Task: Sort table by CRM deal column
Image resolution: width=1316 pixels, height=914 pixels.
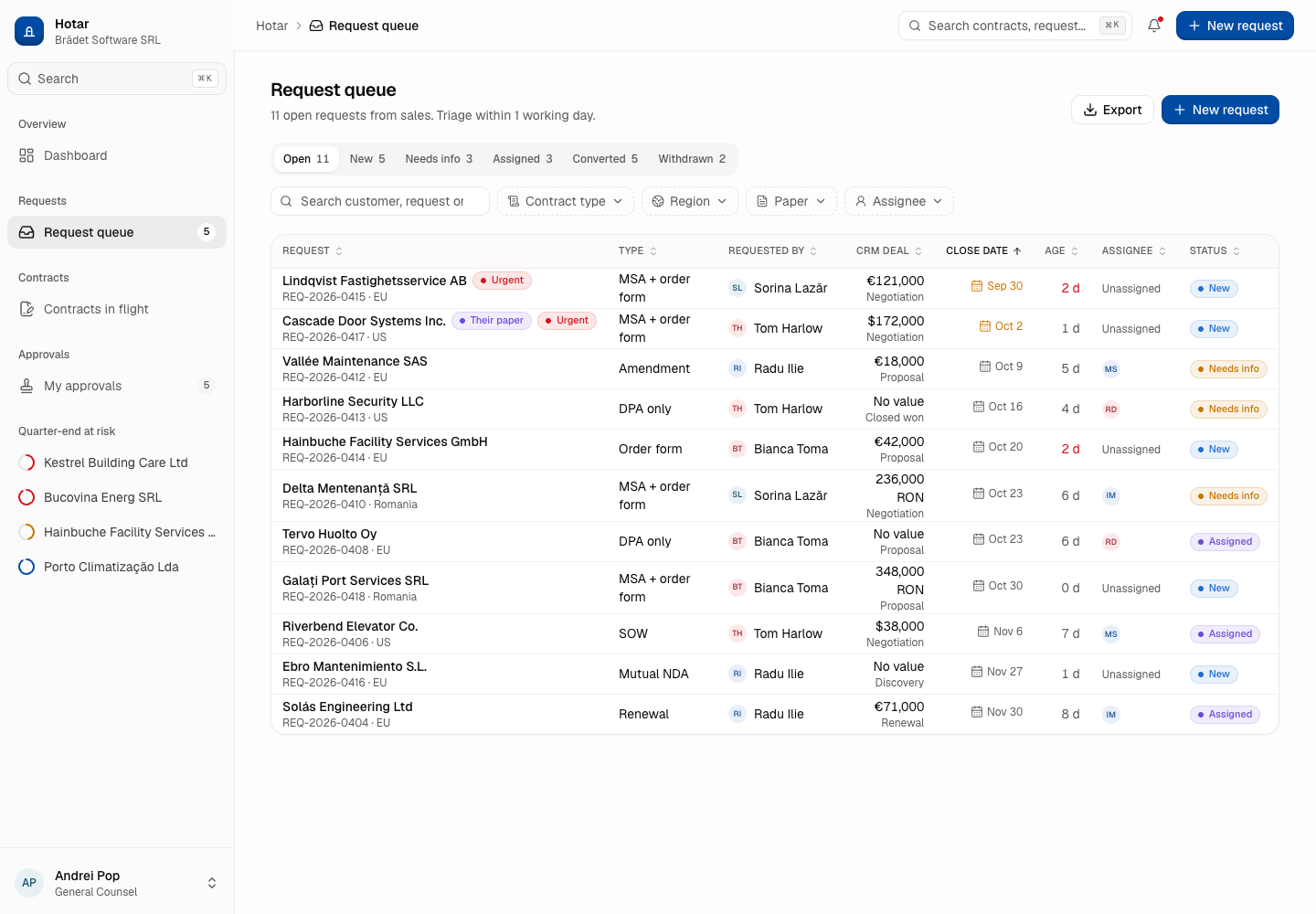Action: pos(889,250)
